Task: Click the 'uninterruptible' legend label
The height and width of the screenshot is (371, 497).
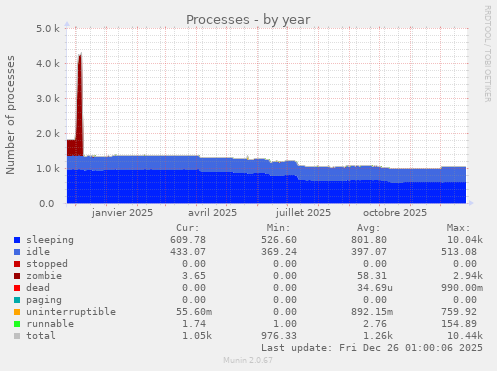Action: (71, 312)
